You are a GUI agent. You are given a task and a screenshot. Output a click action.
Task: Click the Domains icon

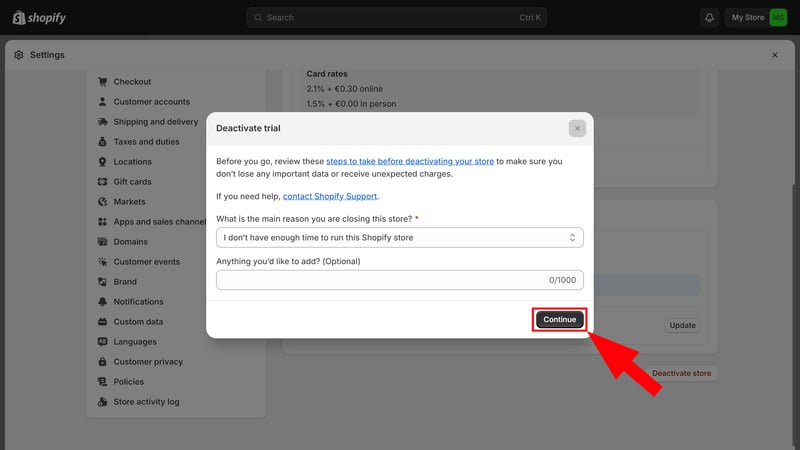tap(103, 241)
